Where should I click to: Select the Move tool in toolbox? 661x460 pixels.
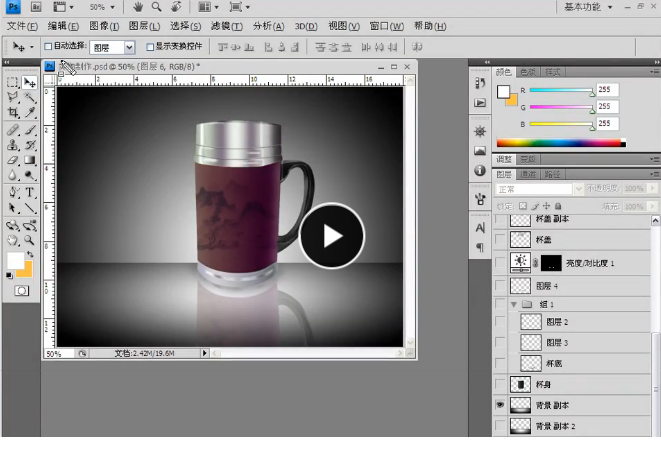[x=30, y=83]
